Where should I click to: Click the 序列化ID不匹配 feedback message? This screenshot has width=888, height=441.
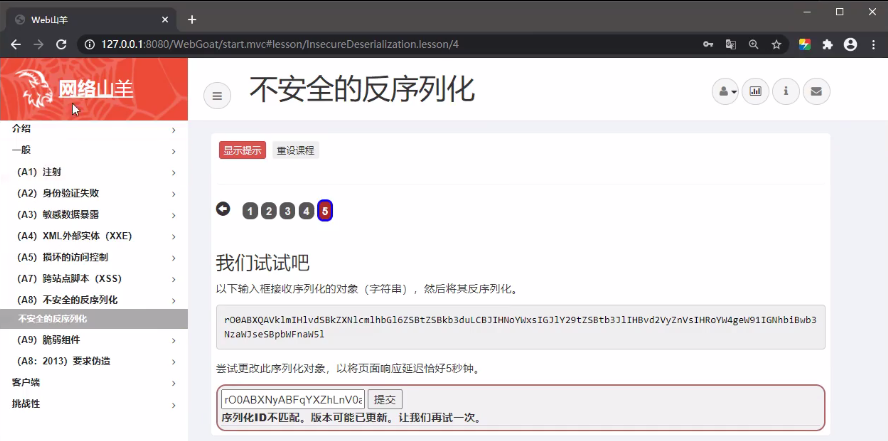[352, 419]
